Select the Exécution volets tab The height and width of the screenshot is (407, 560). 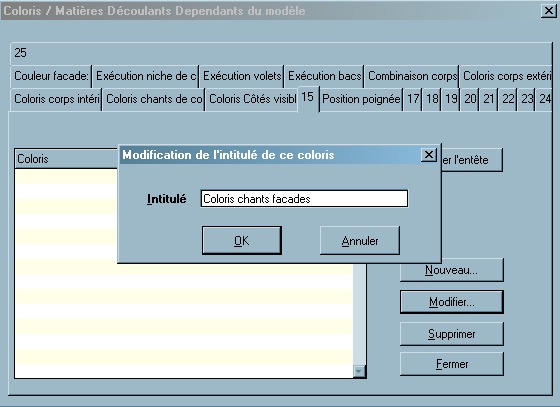click(242, 76)
